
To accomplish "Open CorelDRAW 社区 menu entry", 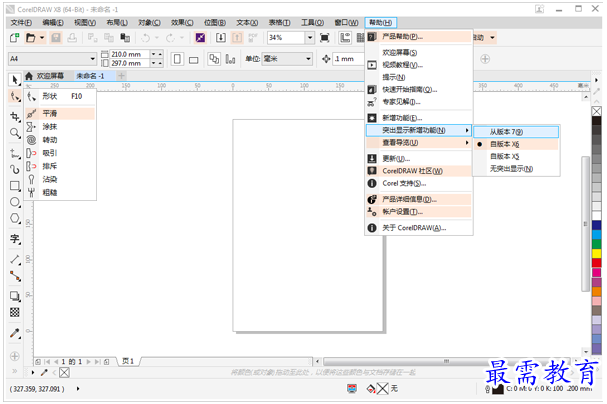I will coord(419,171).
